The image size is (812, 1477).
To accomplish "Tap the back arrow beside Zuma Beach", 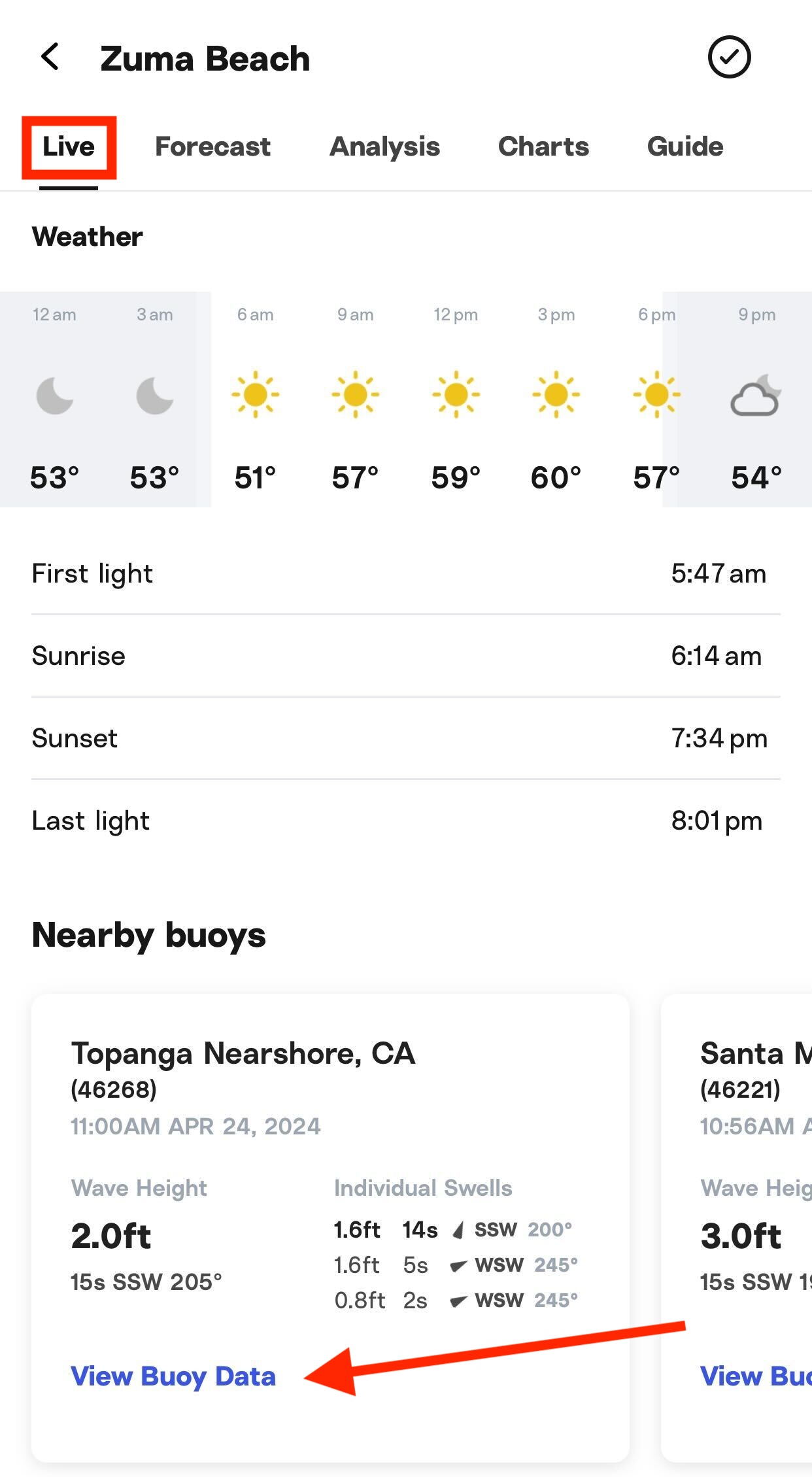I will click(x=50, y=57).
